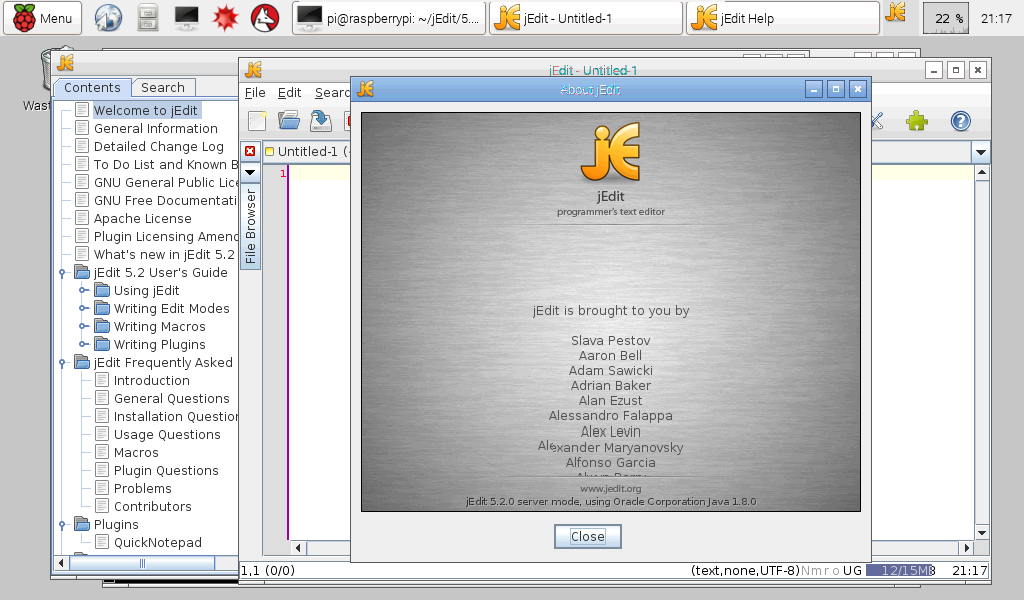Click Using jEdit folder icon
Image resolution: width=1024 pixels, height=600 pixels.
[102, 290]
